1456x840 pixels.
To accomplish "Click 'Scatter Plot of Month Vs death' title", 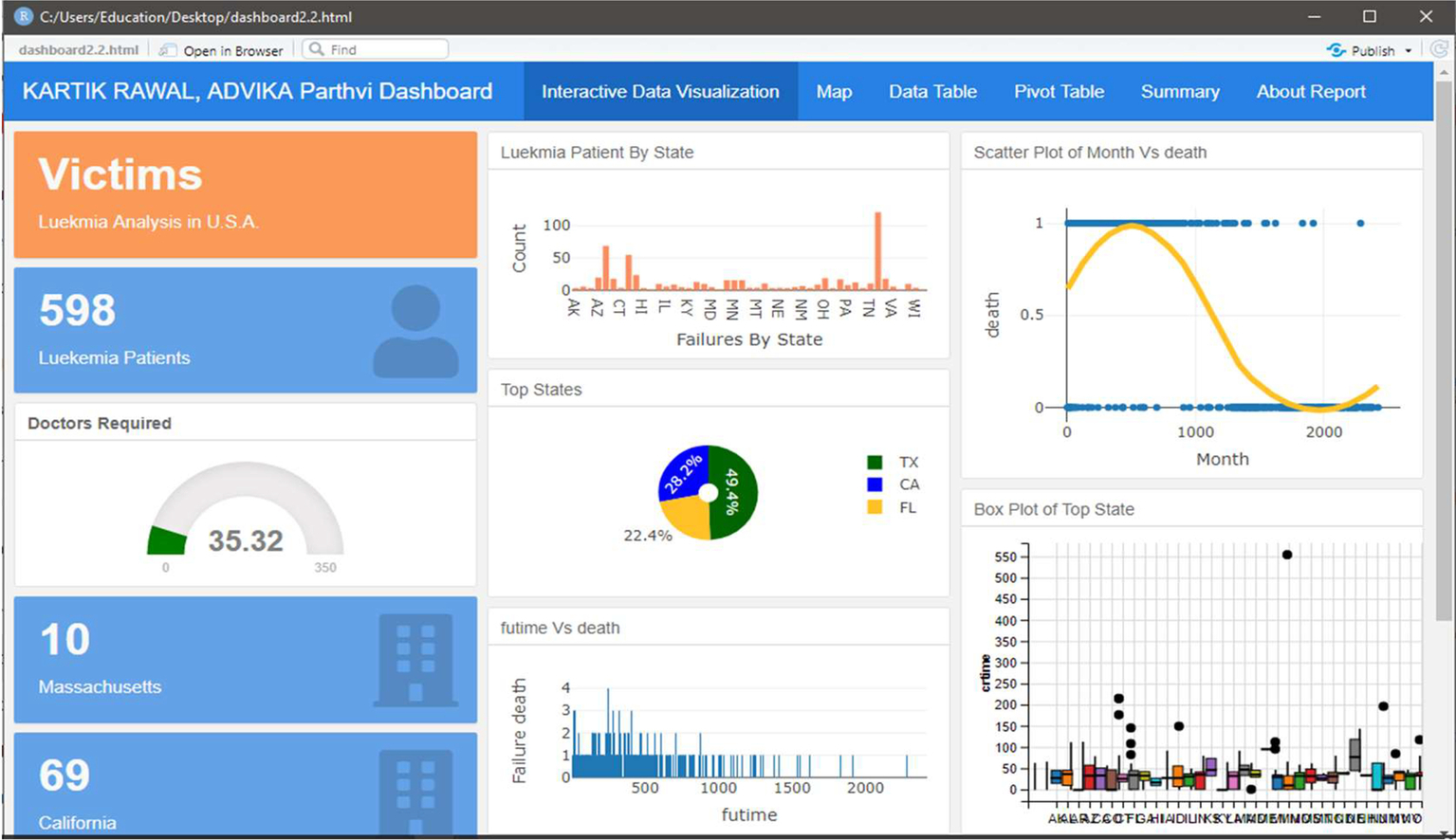I will 1090,153.
